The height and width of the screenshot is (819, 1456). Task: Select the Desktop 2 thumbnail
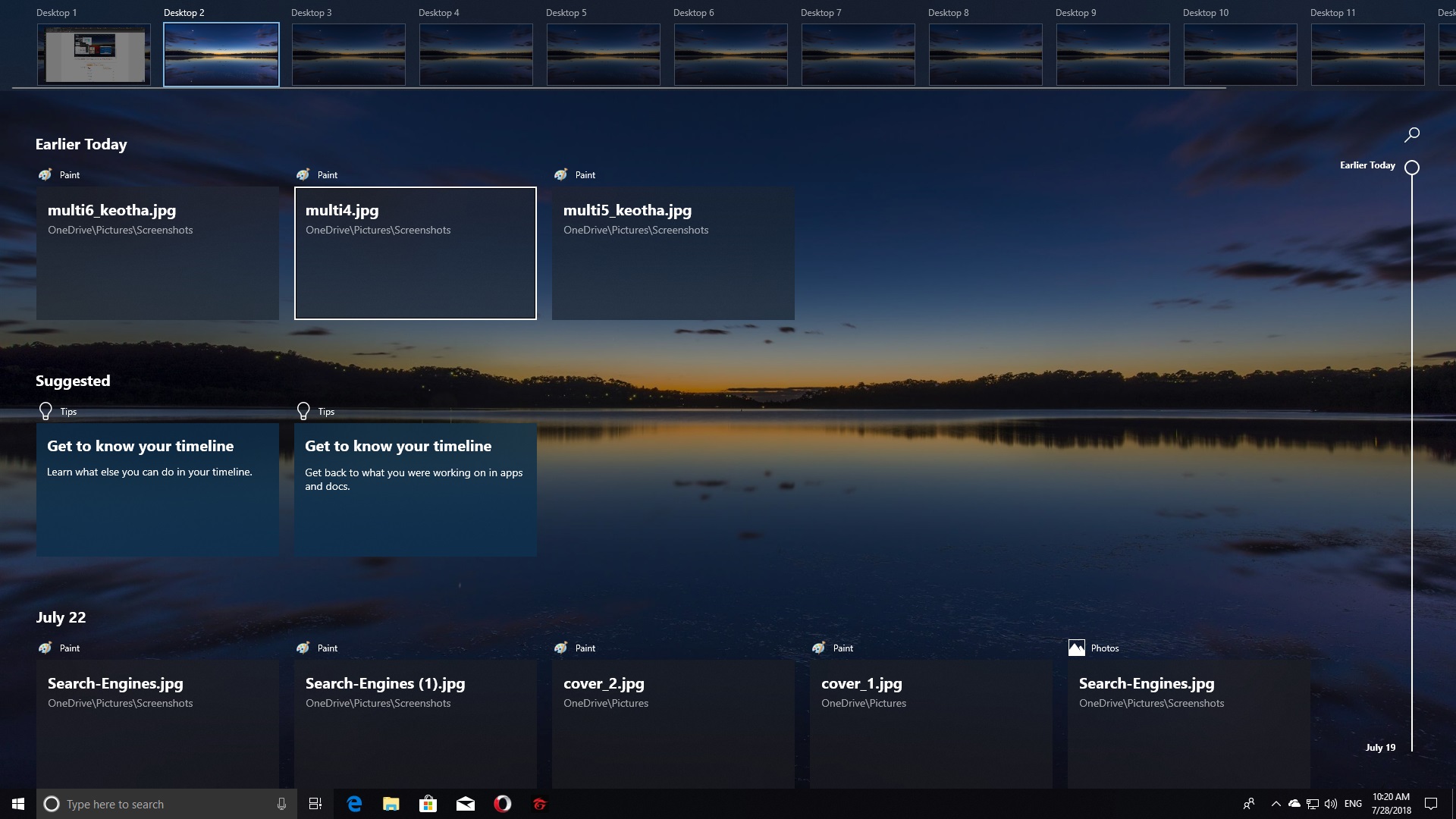tap(221, 55)
